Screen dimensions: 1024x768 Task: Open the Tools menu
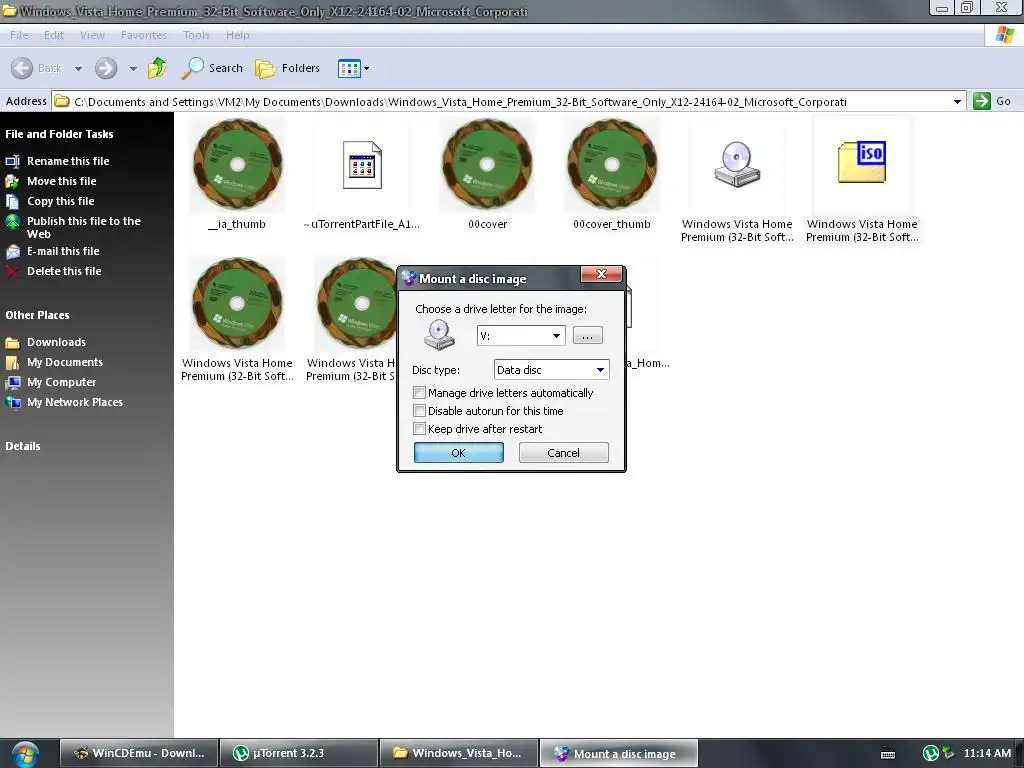[x=196, y=35]
